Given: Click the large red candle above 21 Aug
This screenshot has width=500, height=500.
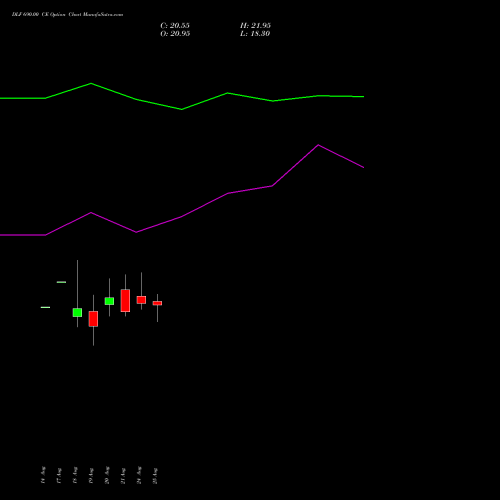Looking at the screenshot, I should click(x=125, y=300).
